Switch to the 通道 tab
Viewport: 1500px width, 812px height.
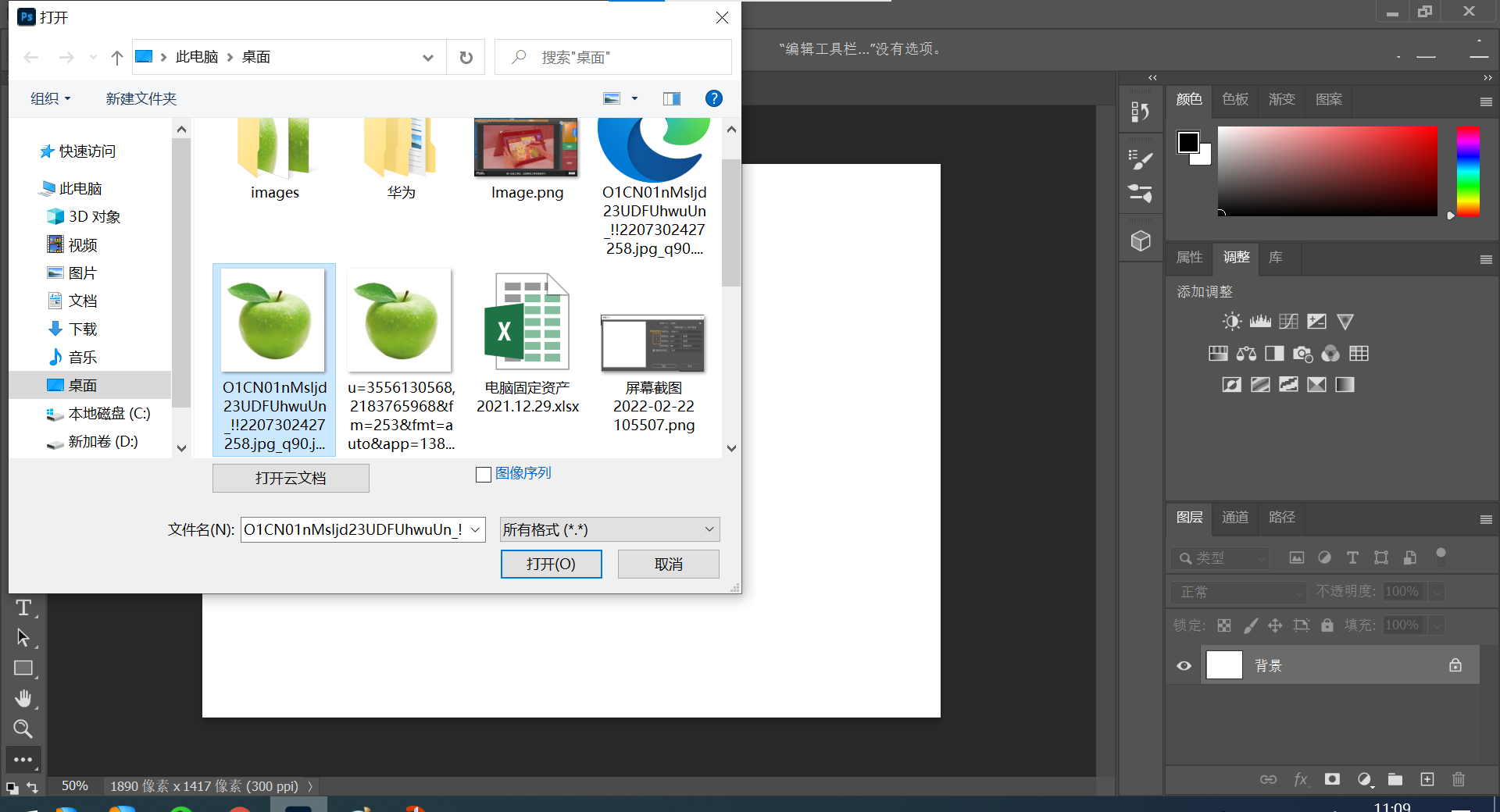[x=1235, y=517]
